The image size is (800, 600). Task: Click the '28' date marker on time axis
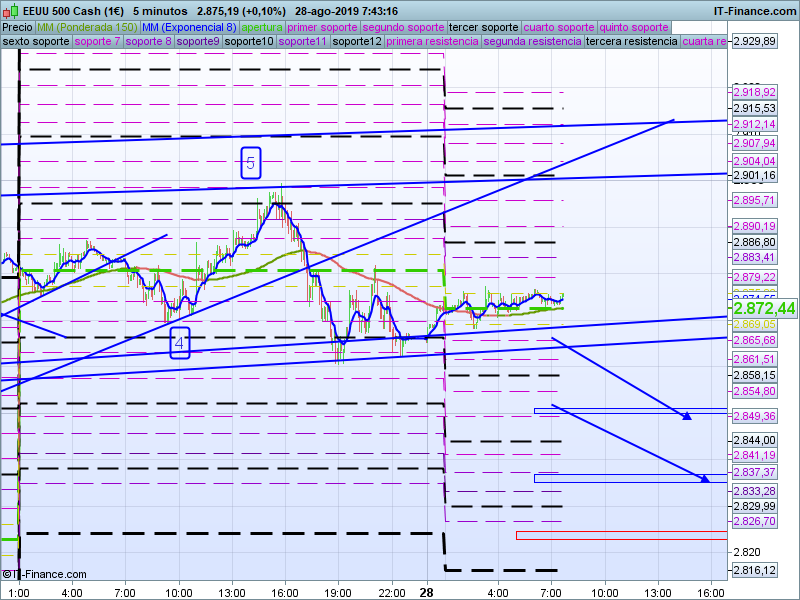click(427, 593)
